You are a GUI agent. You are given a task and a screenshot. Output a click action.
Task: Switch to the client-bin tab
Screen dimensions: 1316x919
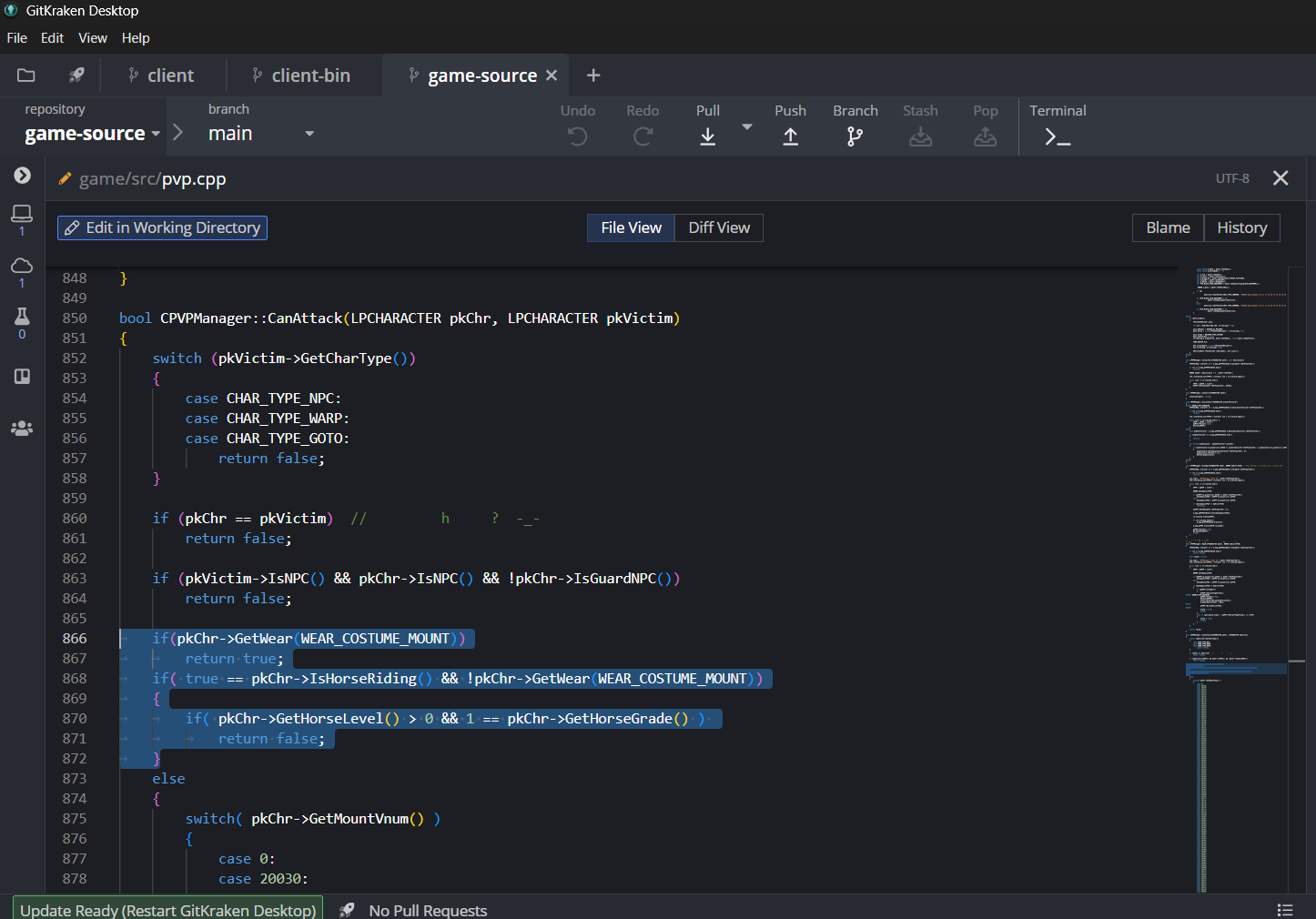click(x=310, y=76)
